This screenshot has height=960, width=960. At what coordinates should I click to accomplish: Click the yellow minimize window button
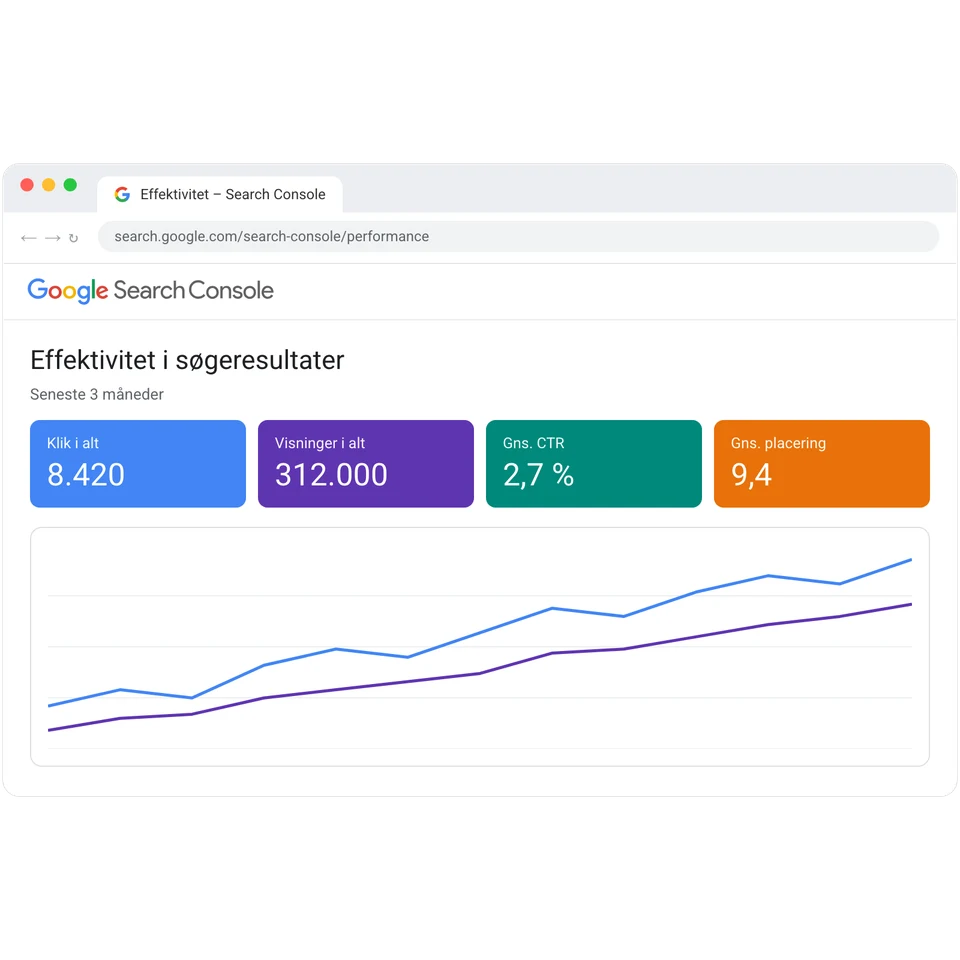[48, 185]
